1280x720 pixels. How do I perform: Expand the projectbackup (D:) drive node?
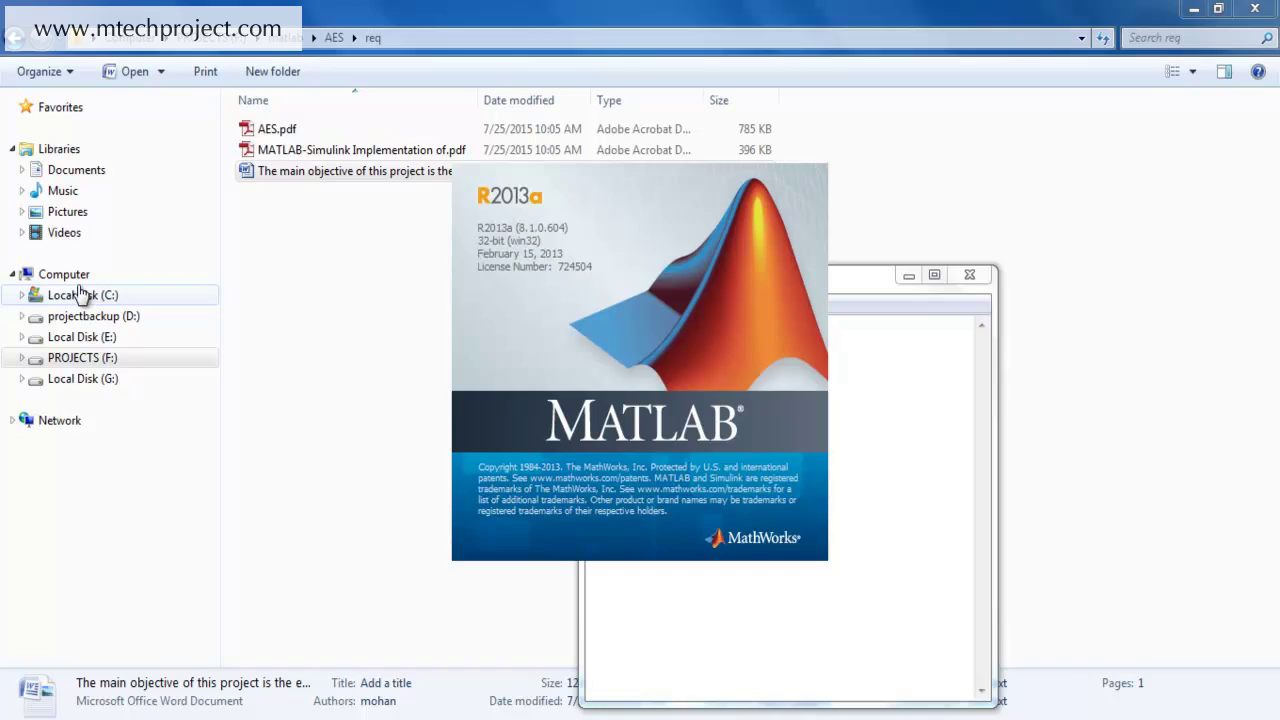(x=22, y=316)
